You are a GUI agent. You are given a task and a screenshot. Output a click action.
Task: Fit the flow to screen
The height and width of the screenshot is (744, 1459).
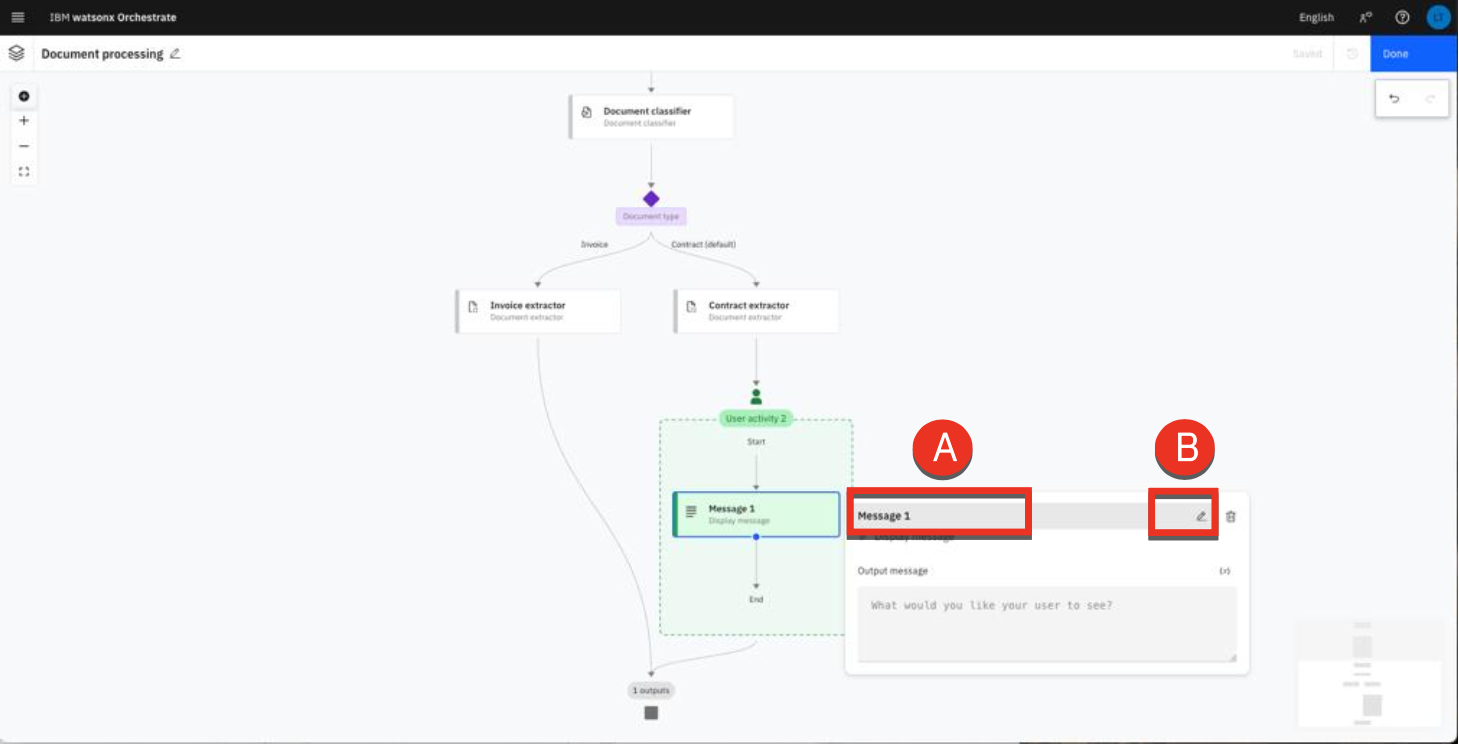[x=24, y=172]
